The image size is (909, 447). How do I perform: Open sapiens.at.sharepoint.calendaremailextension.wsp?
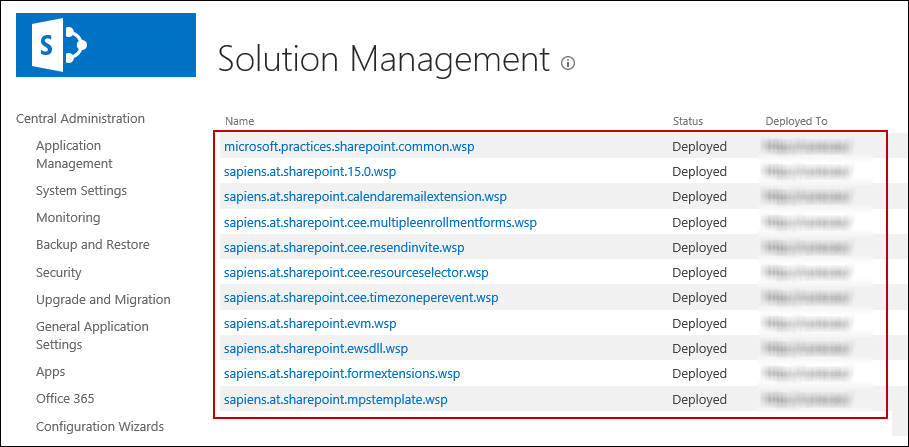point(365,197)
